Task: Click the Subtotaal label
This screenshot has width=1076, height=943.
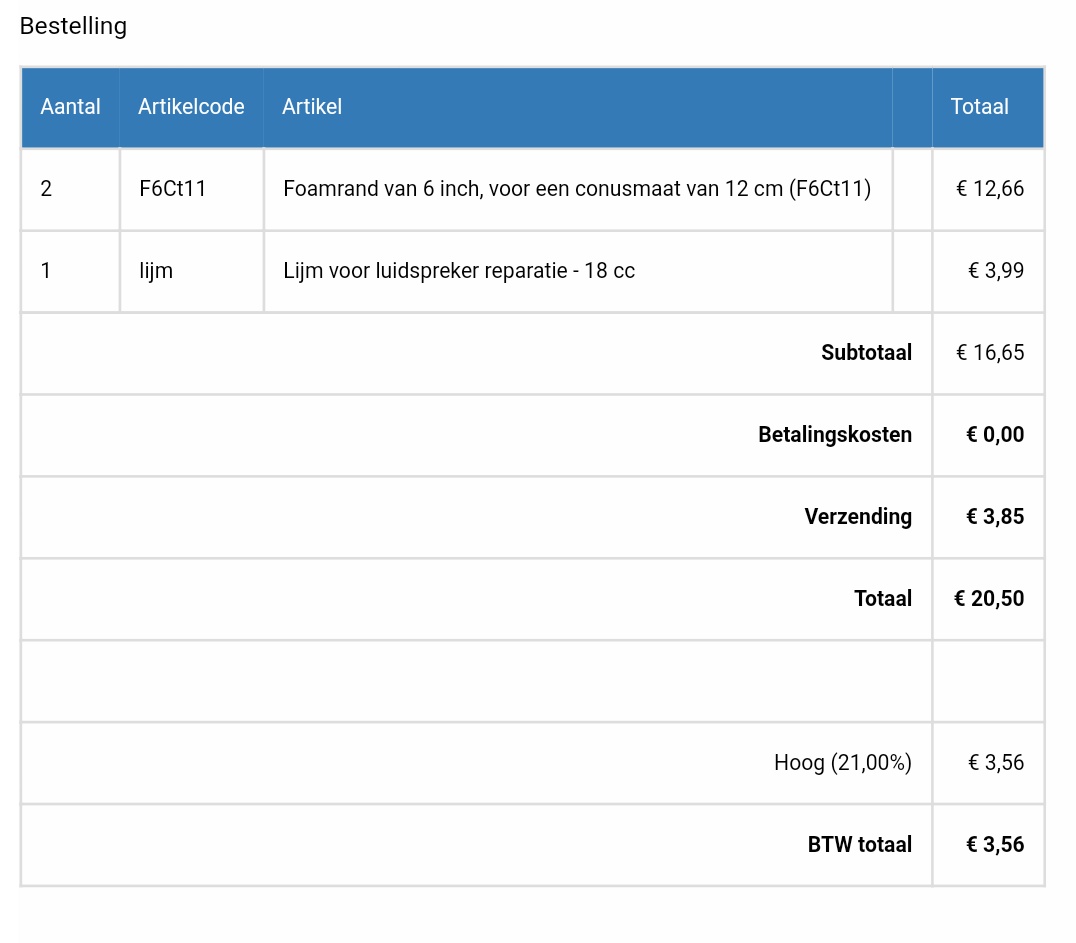Action: 866,353
